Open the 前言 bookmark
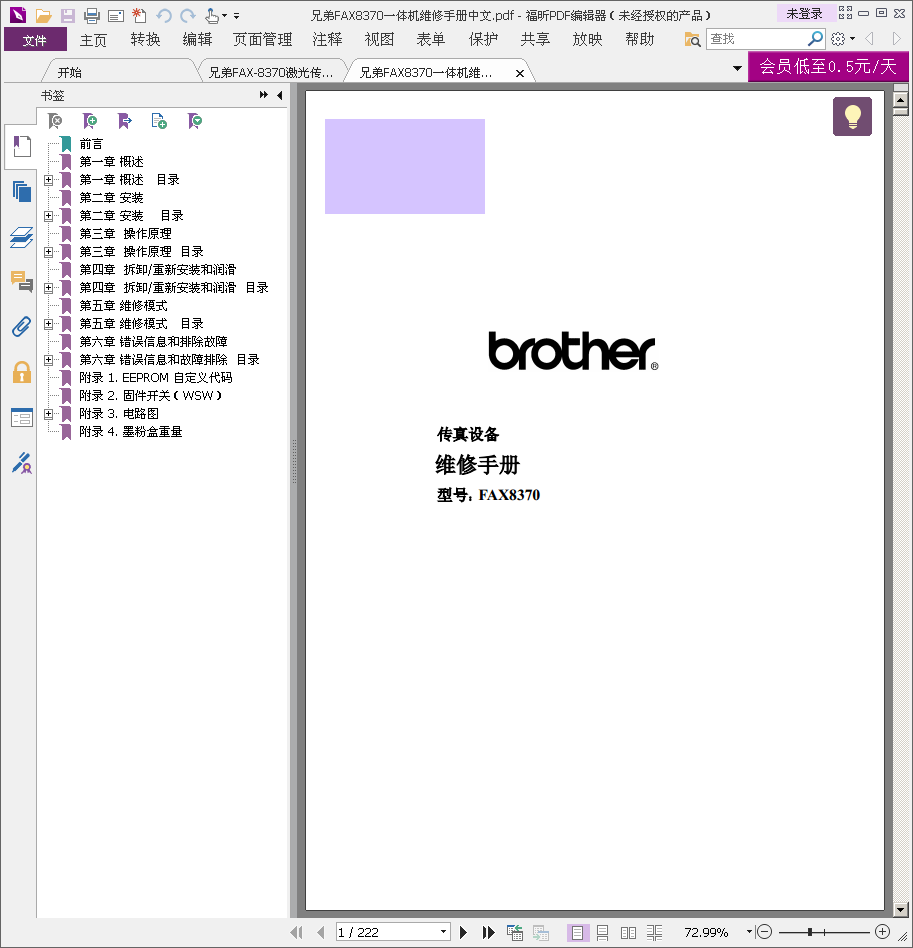Screen dimensions: 913x948 click(x=91, y=144)
